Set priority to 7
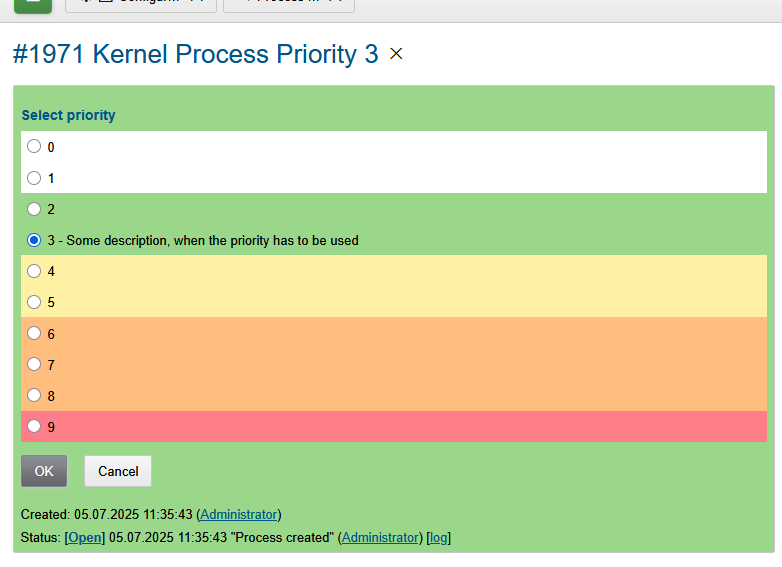 tap(34, 364)
